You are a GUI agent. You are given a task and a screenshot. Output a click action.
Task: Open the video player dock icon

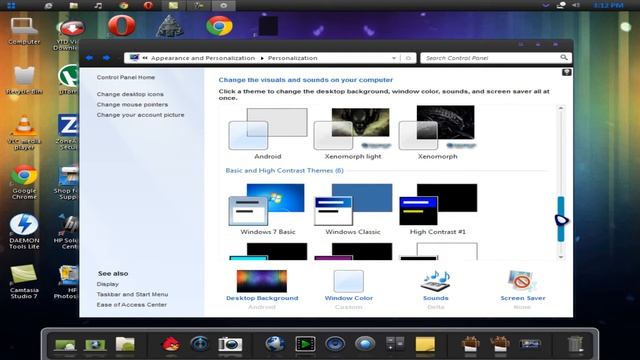click(305, 344)
